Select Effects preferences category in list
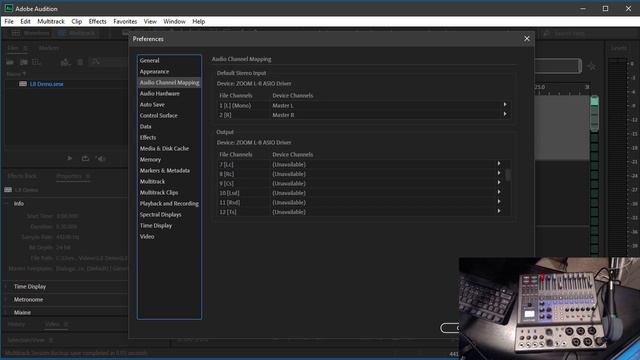 click(148, 138)
